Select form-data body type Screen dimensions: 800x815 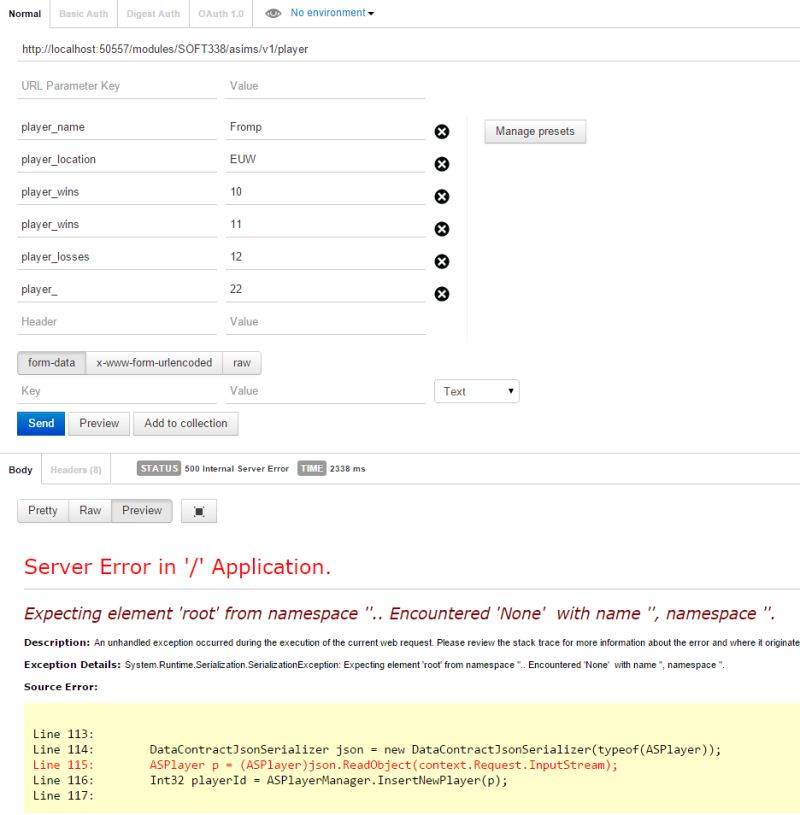(50, 363)
